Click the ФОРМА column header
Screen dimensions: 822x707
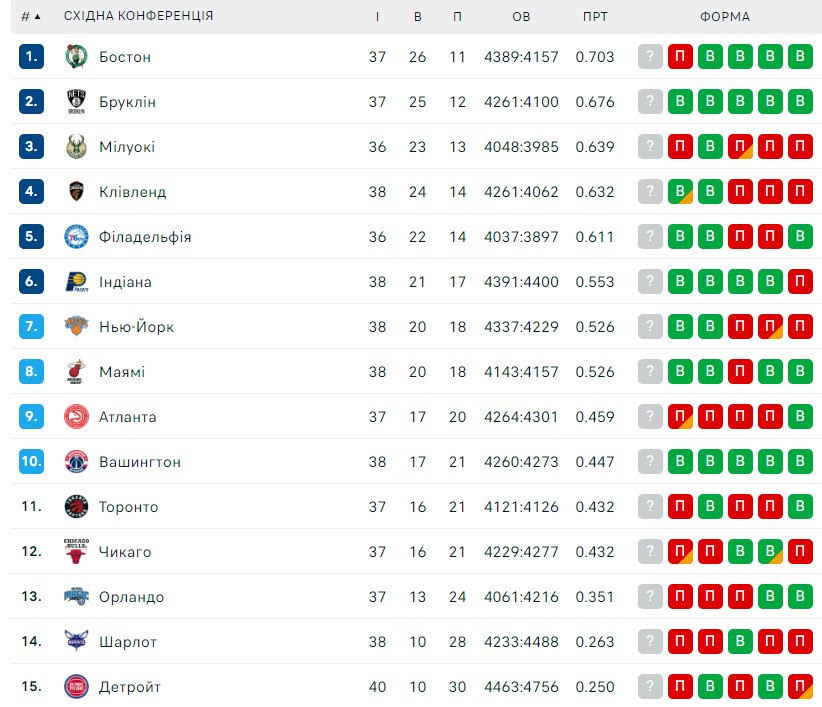point(725,17)
